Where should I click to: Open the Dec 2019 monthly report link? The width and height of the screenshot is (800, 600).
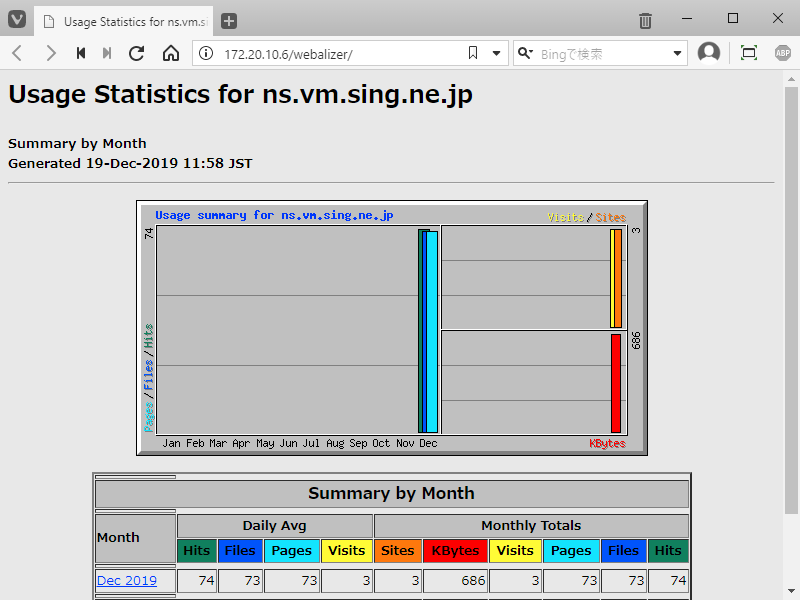(x=127, y=580)
